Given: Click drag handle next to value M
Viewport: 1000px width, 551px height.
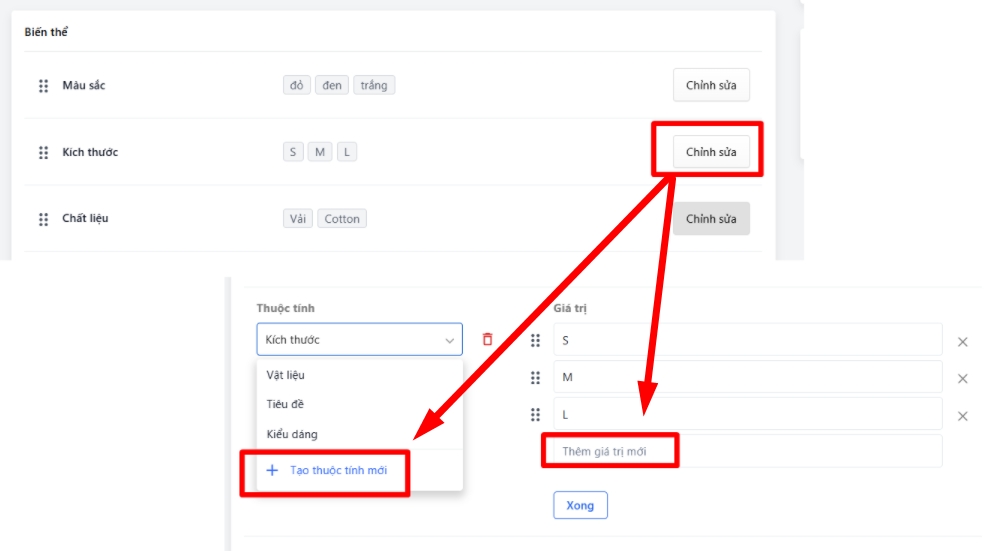Looking at the screenshot, I should (x=535, y=378).
